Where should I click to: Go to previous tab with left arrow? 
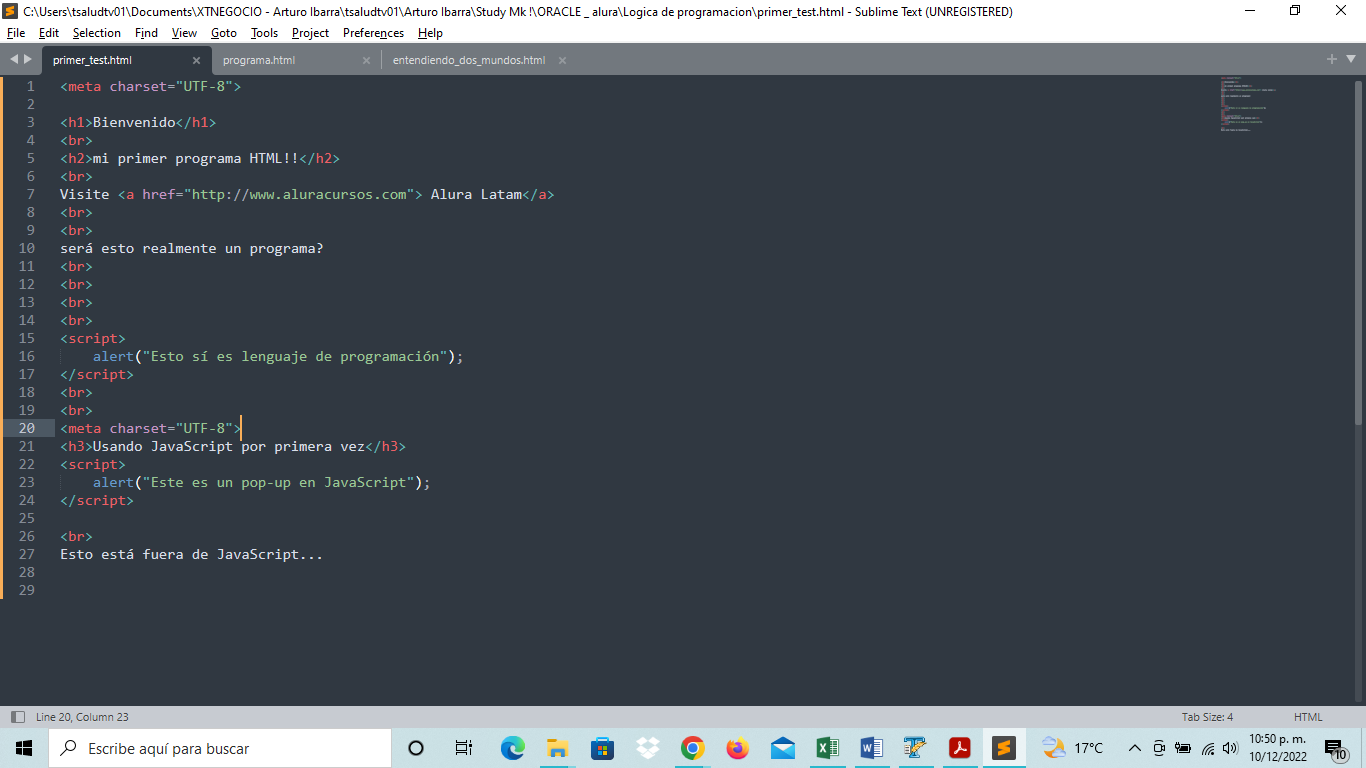(13, 60)
